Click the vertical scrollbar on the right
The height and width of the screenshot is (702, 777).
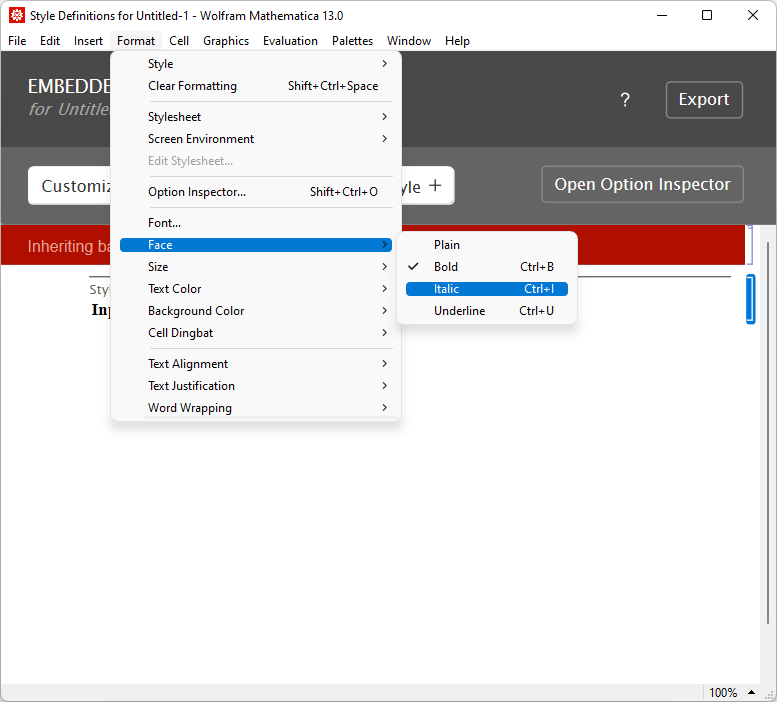(766, 450)
